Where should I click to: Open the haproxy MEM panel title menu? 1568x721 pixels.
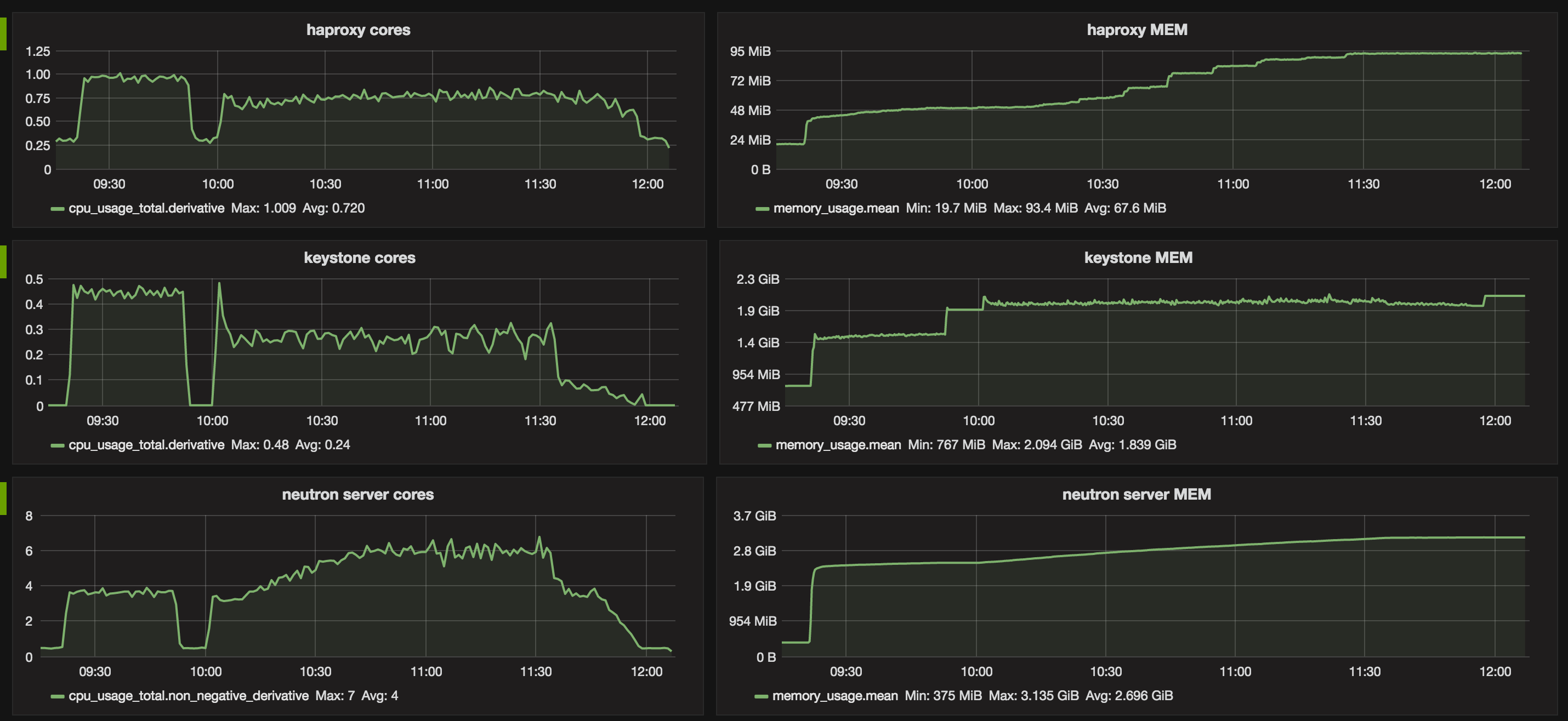coord(1137,30)
